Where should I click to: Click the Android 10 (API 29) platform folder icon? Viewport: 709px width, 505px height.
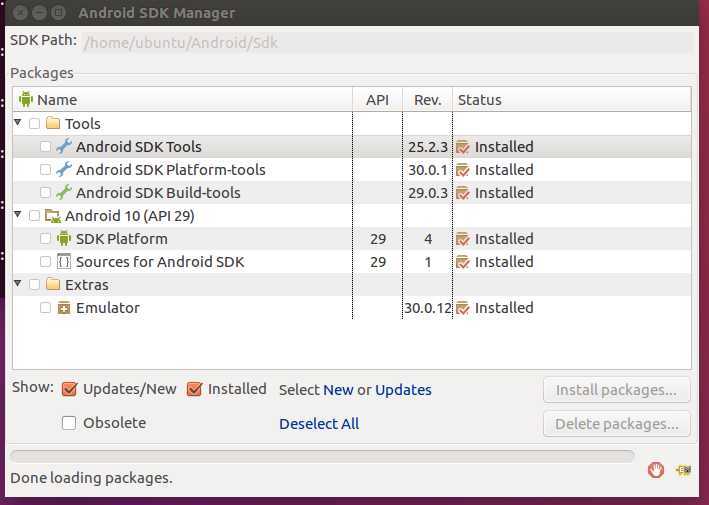pos(53,216)
